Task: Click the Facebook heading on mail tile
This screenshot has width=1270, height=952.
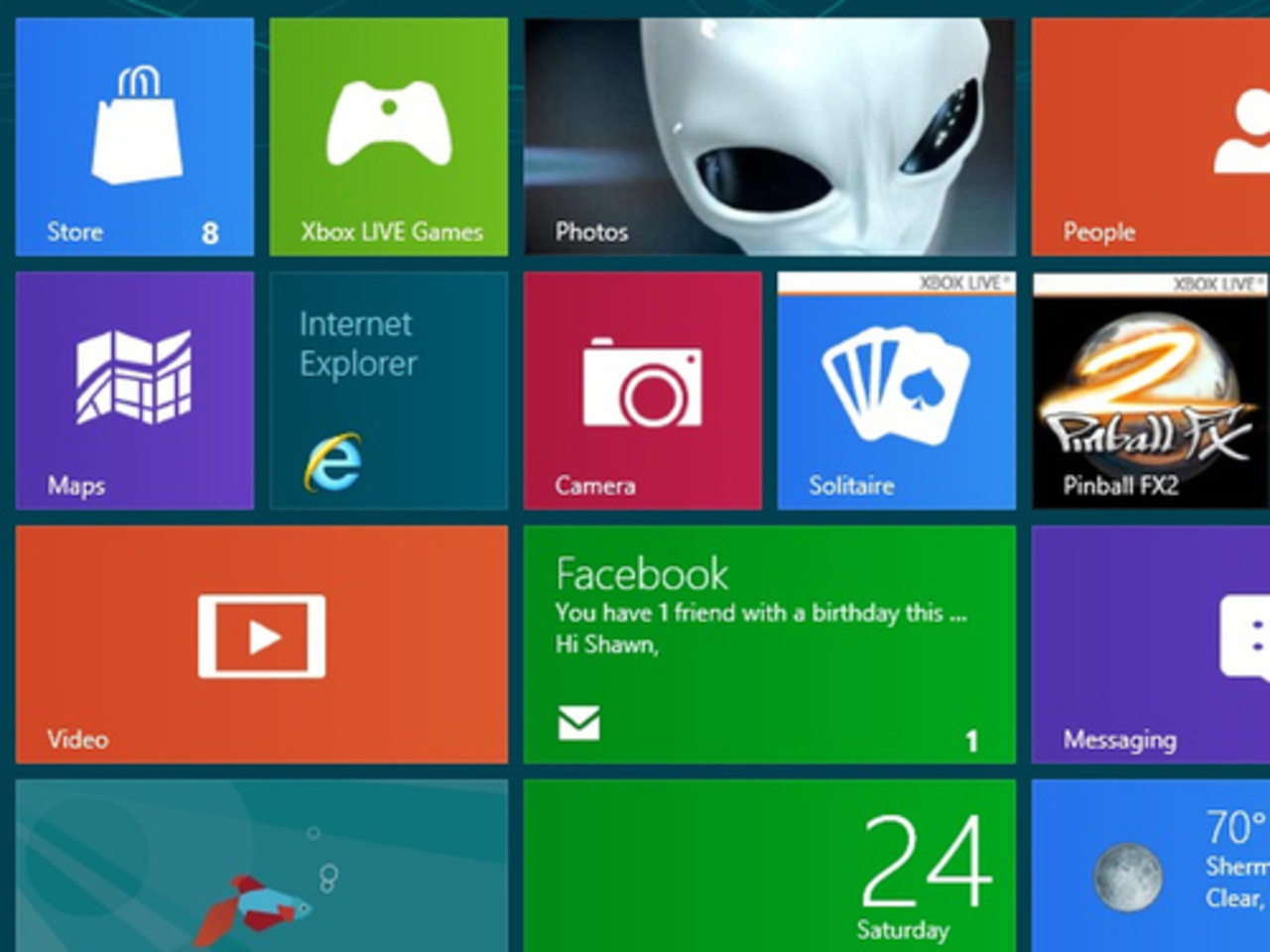Action: click(x=642, y=574)
